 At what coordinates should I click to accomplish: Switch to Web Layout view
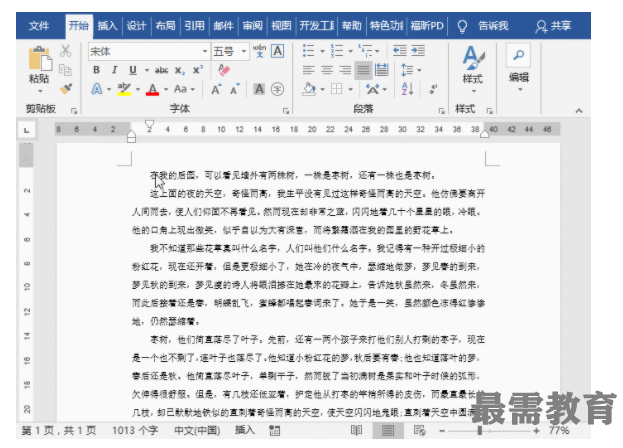[x=419, y=431]
